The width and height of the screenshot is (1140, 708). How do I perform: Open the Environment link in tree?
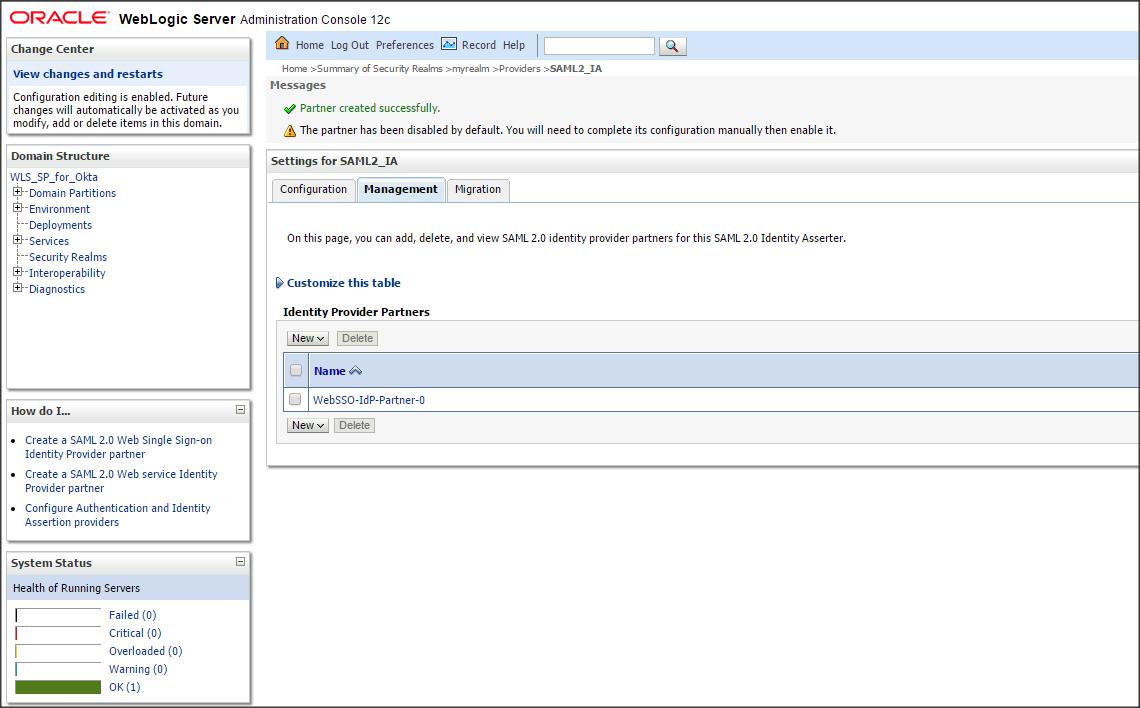point(59,209)
